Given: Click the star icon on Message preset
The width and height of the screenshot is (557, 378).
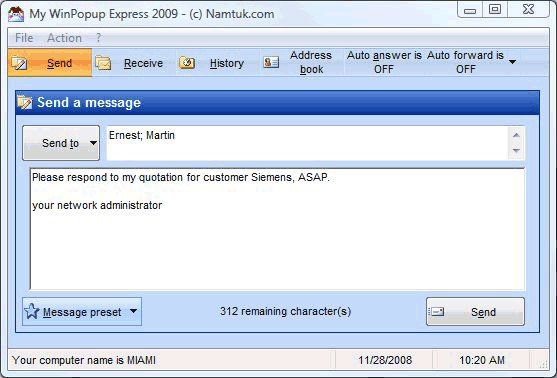Looking at the screenshot, I should (x=32, y=311).
